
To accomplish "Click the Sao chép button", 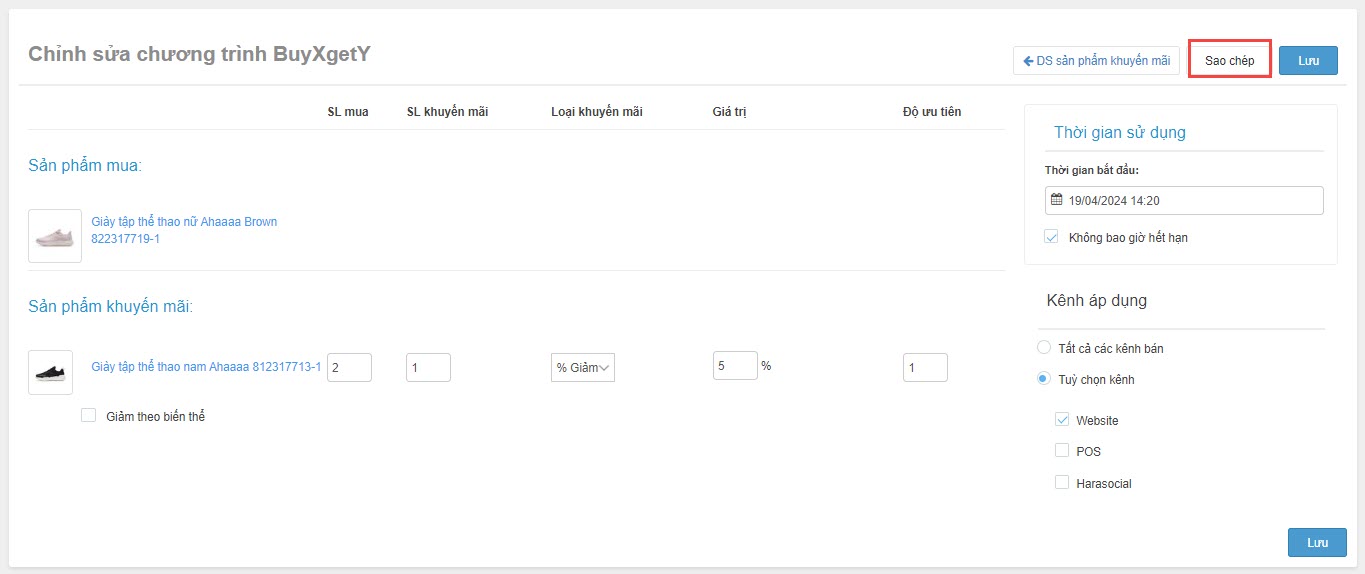I will [x=1229, y=61].
